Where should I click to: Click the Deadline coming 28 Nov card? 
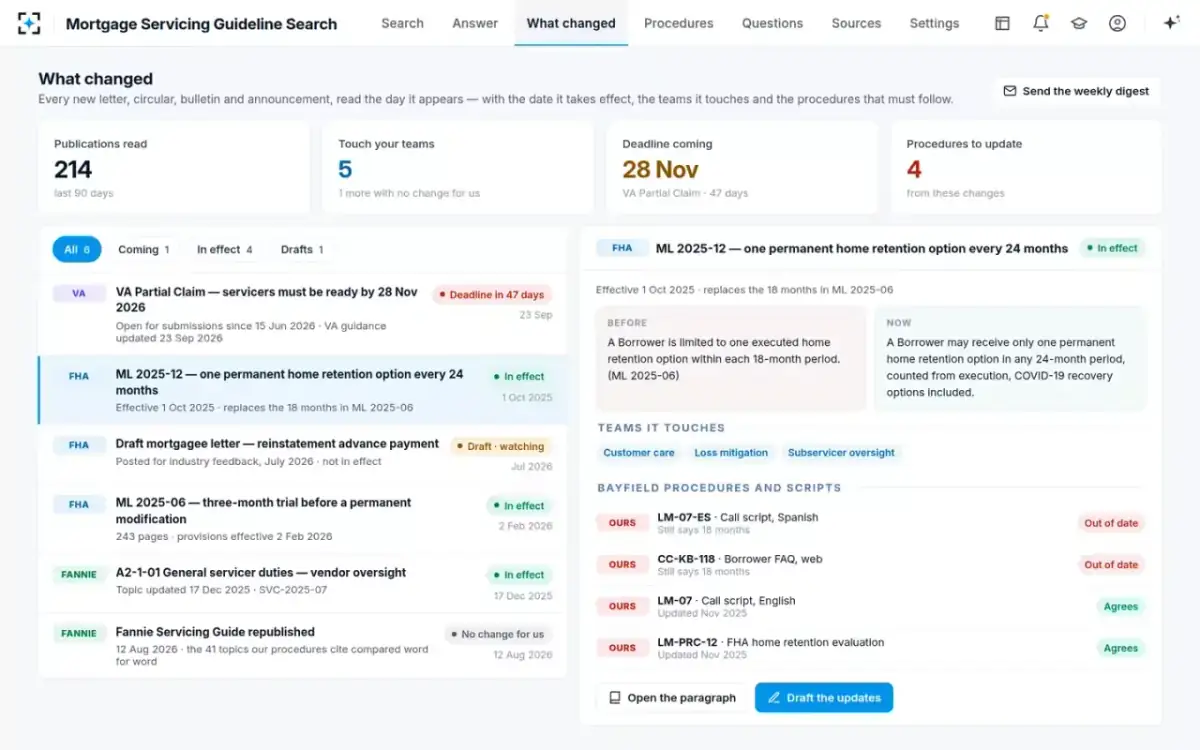[x=742, y=168]
